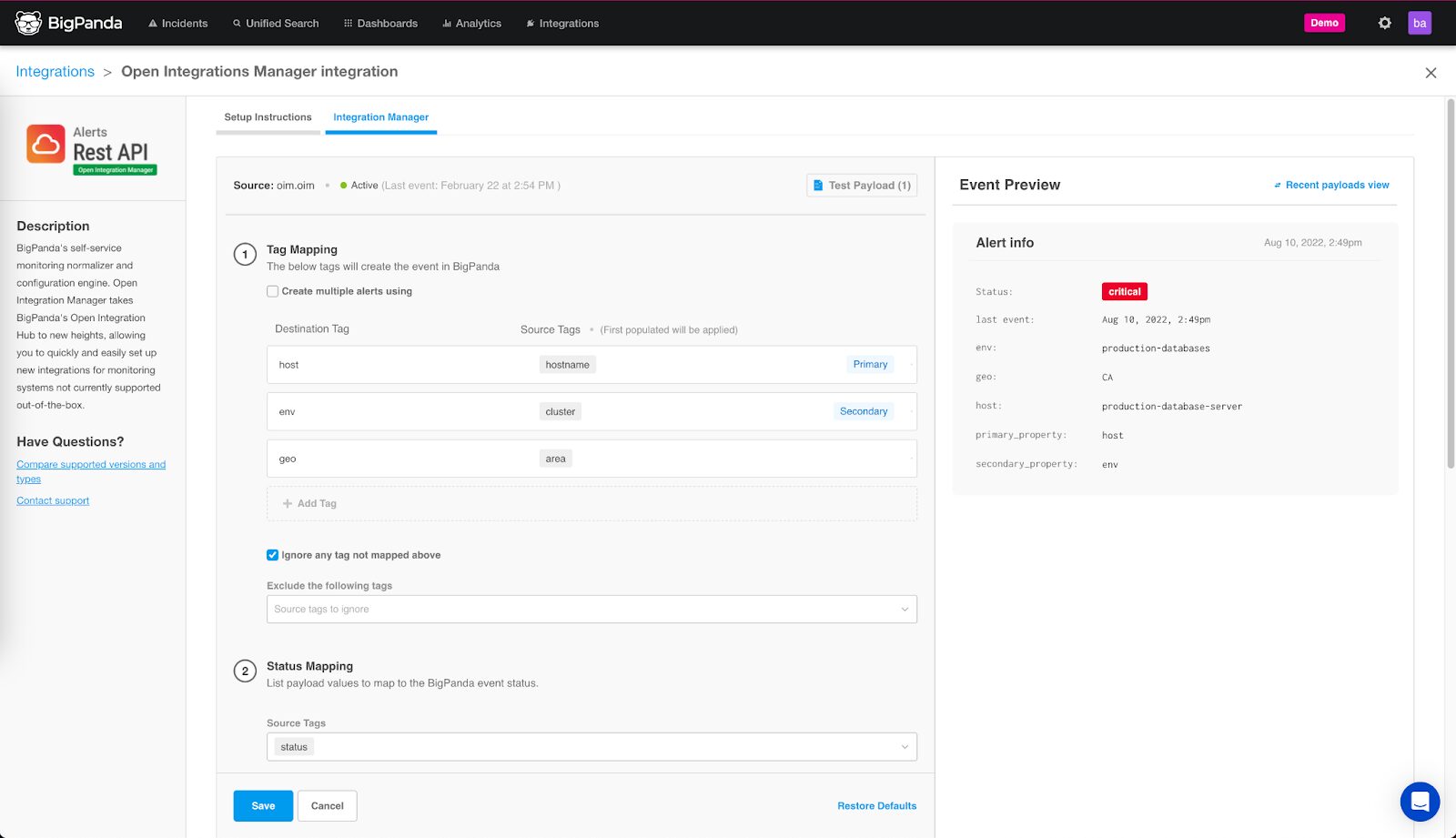
Task: Open Integrations in top navigation
Action: 562,24
